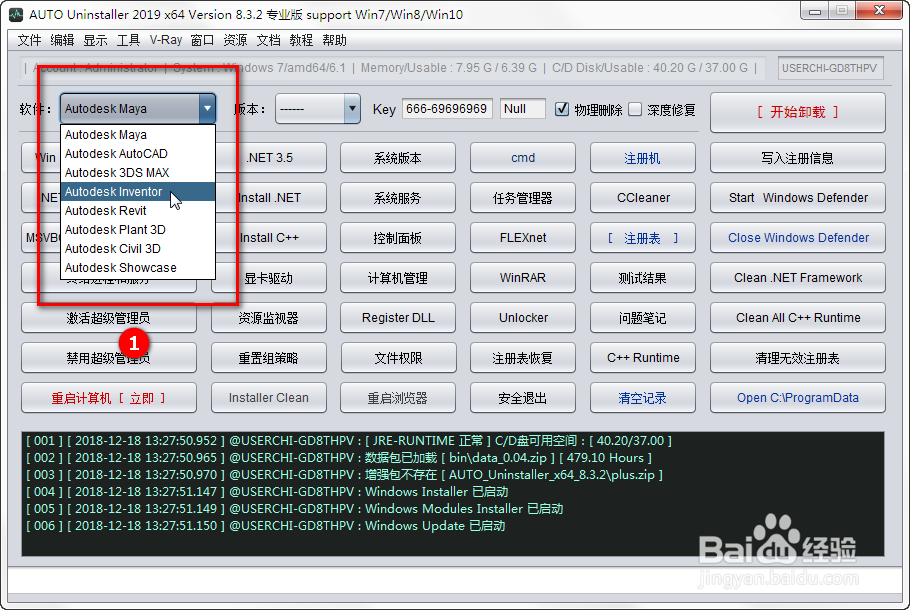Open the 资源 menu

point(235,40)
